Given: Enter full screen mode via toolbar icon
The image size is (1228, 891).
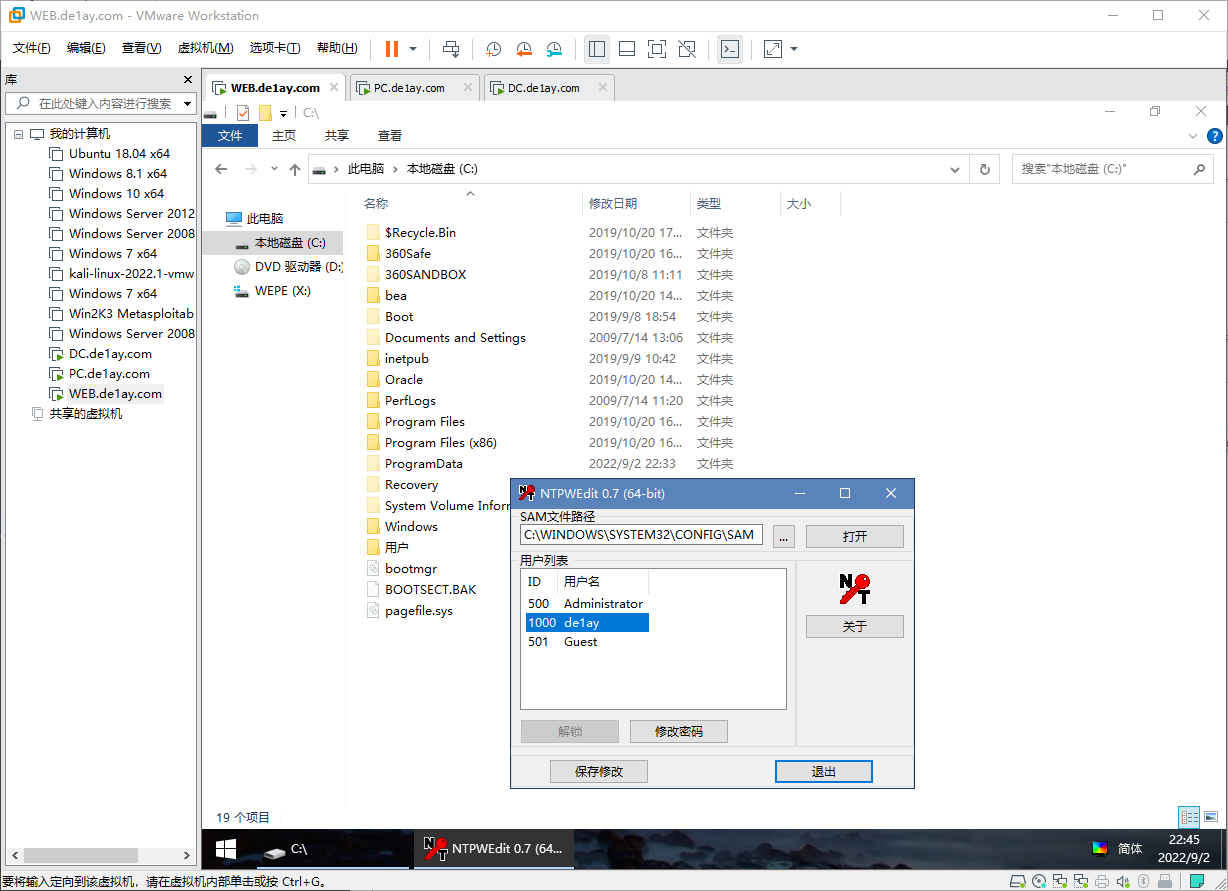Looking at the screenshot, I should click(x=657, y=48).
